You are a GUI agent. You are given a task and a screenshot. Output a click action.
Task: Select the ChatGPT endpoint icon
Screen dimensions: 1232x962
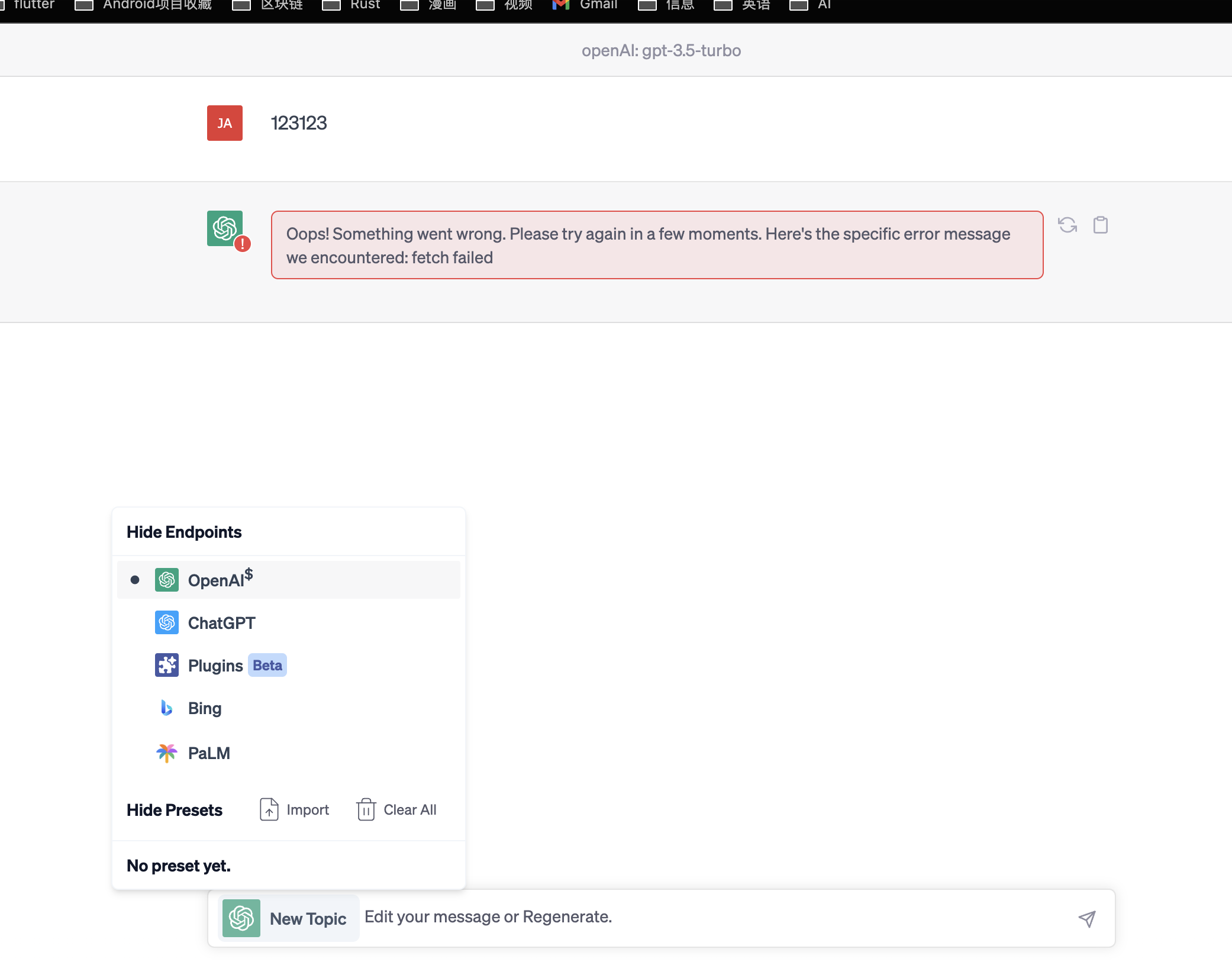pos(167,622)
